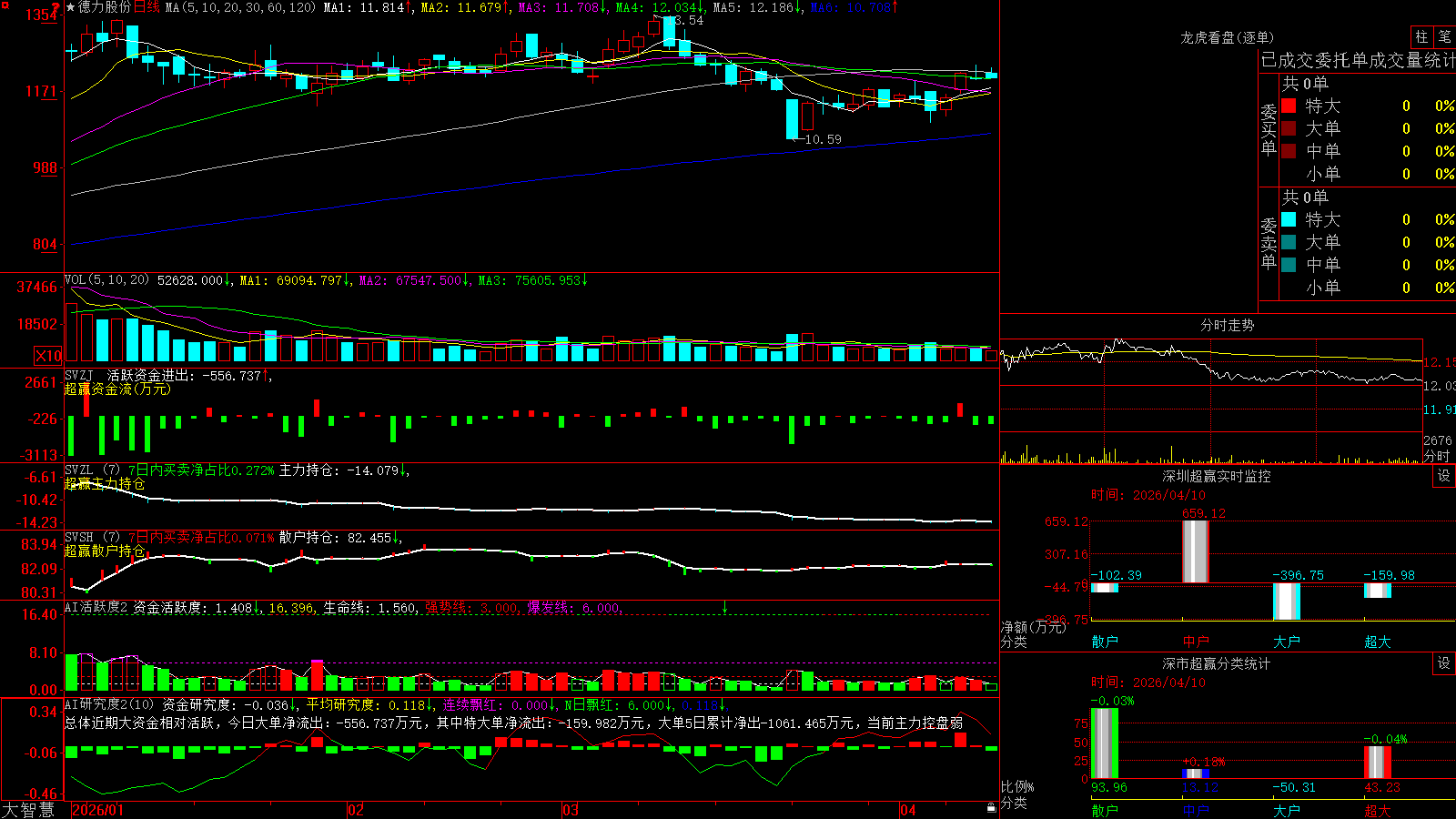Click the MA2: 11.679 value

click(461, 7)
